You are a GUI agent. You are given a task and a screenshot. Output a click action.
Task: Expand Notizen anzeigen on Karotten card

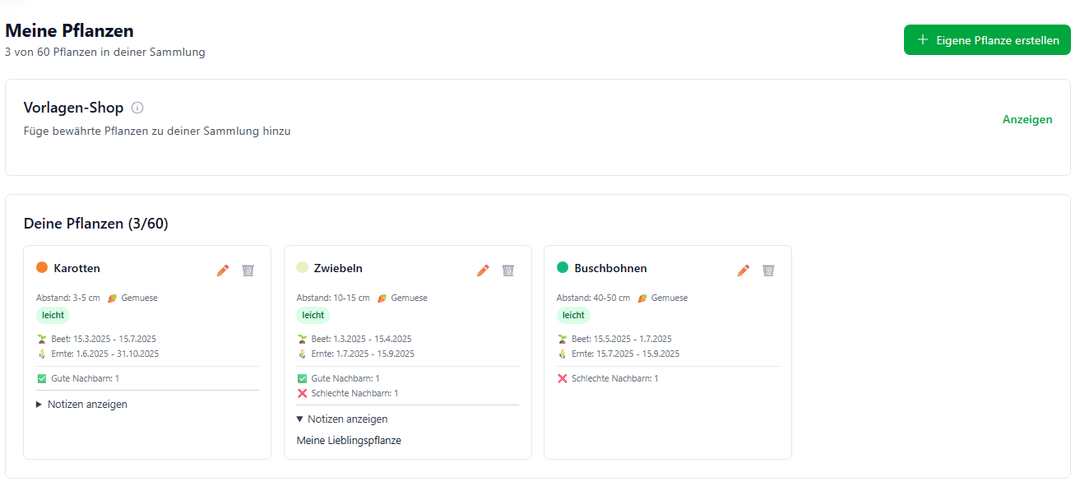pyautogui.click(x=82, y=404)
